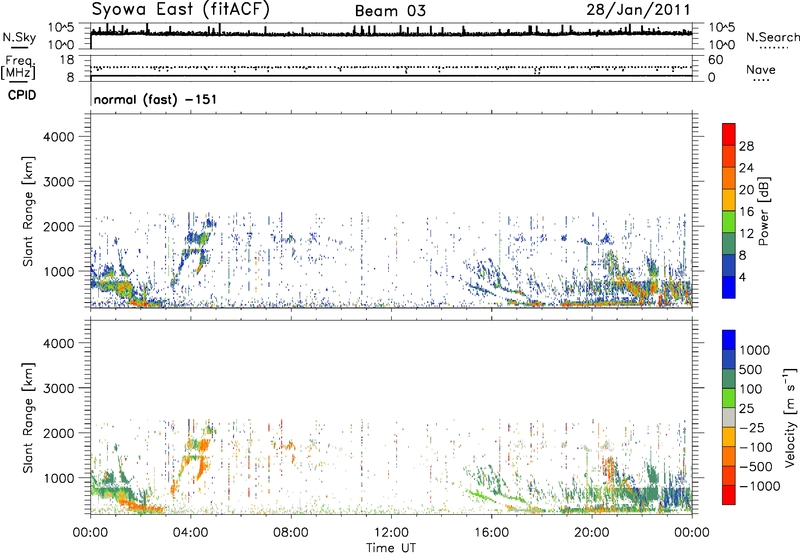
Task: Click the date '28/Jan/2011'
Action: coord(638,10)
